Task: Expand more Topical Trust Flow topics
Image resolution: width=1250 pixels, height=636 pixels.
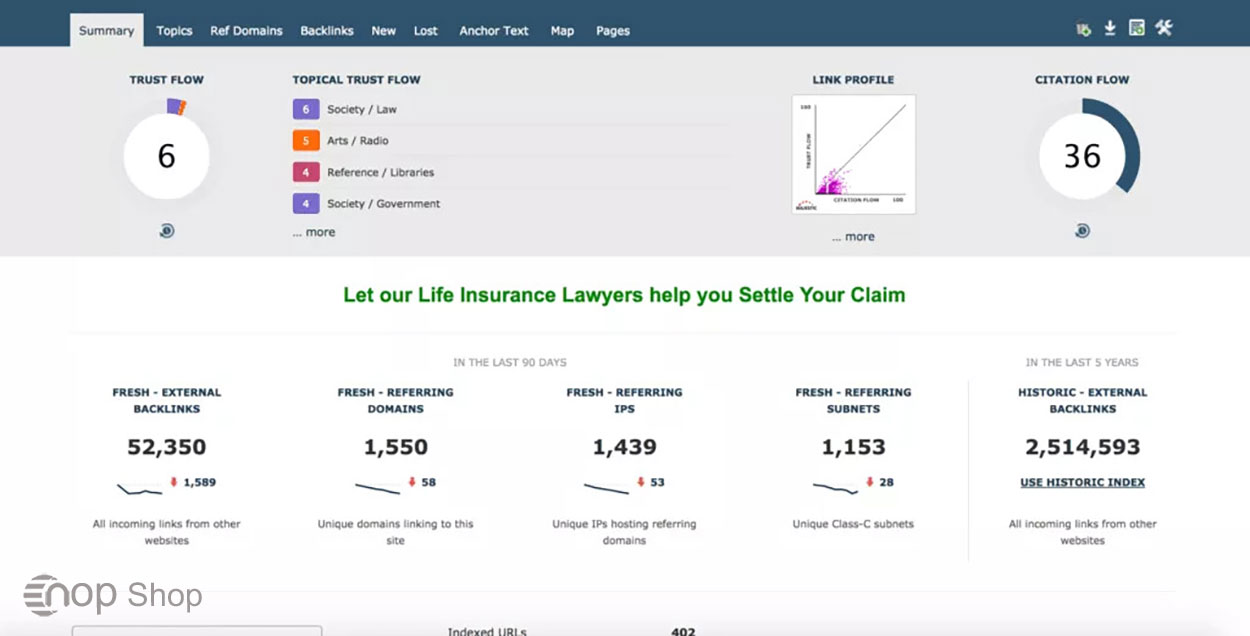Action: [314, 232]
